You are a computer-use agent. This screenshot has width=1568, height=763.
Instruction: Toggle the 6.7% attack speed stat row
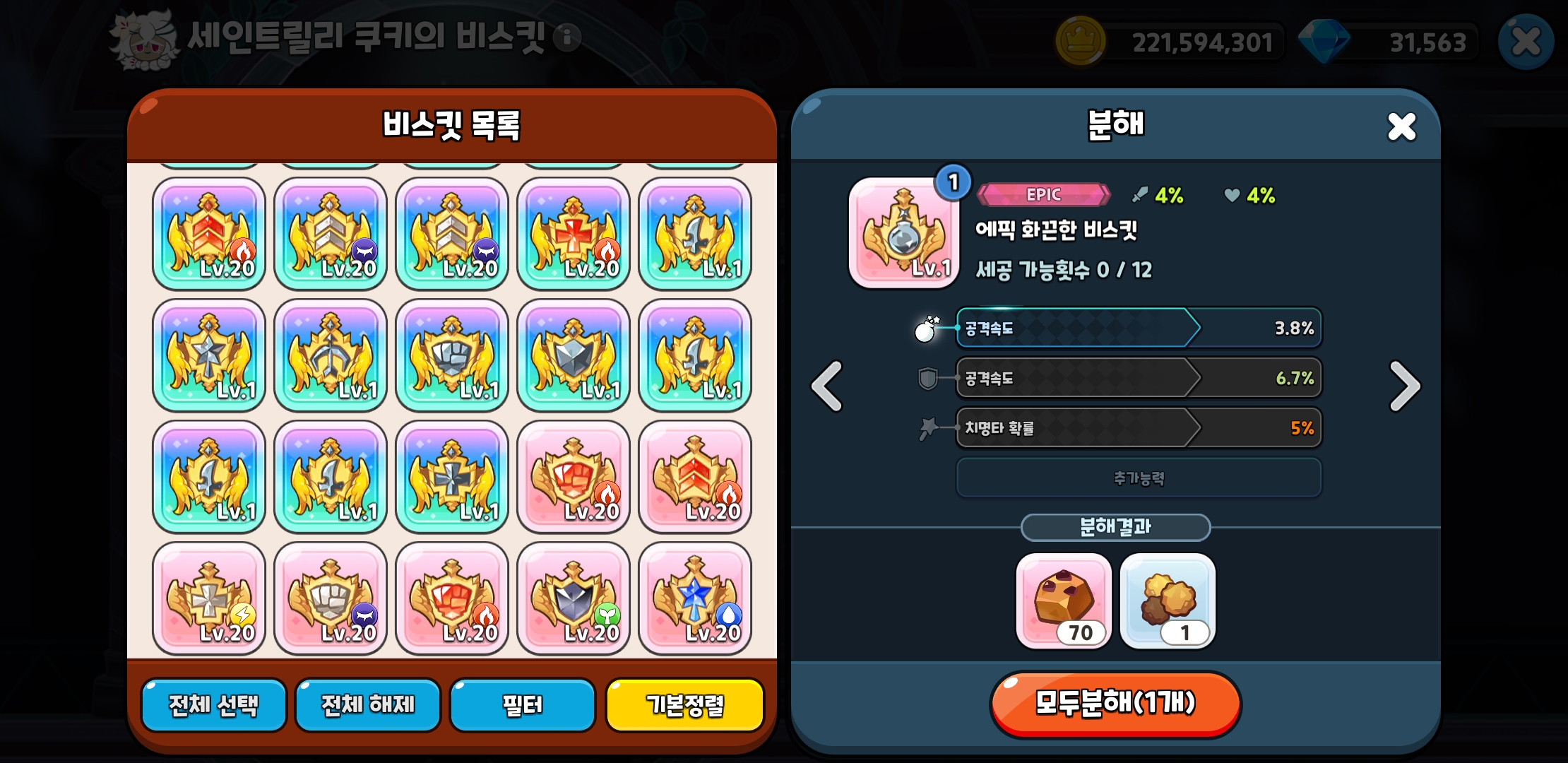[1139, 378]
